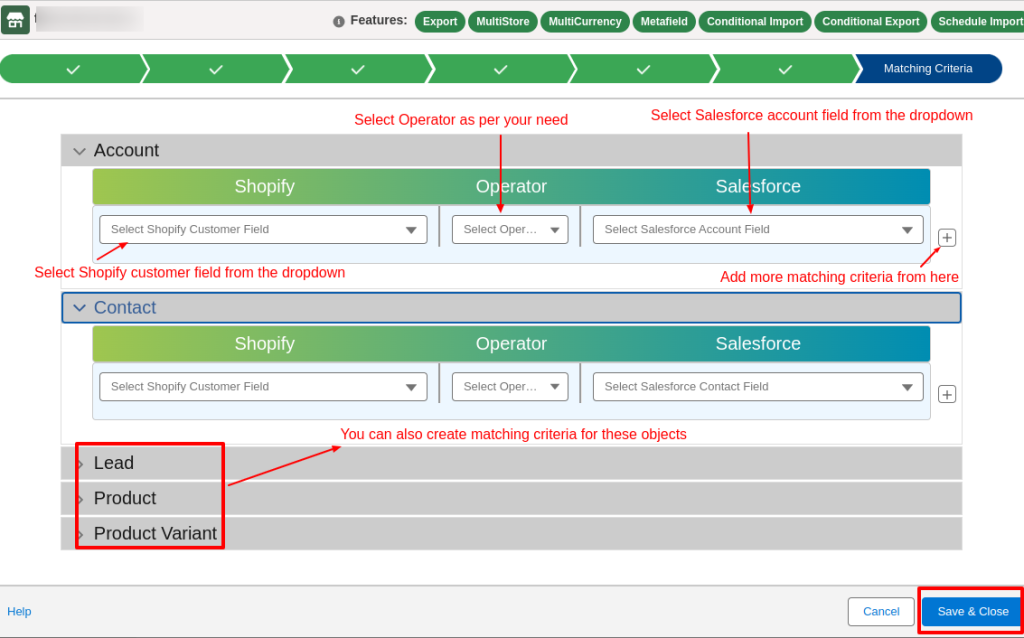Viewport: 1024px width, 638px height.
Task: Select the Metafield feature pill
Action: point(664,22)
